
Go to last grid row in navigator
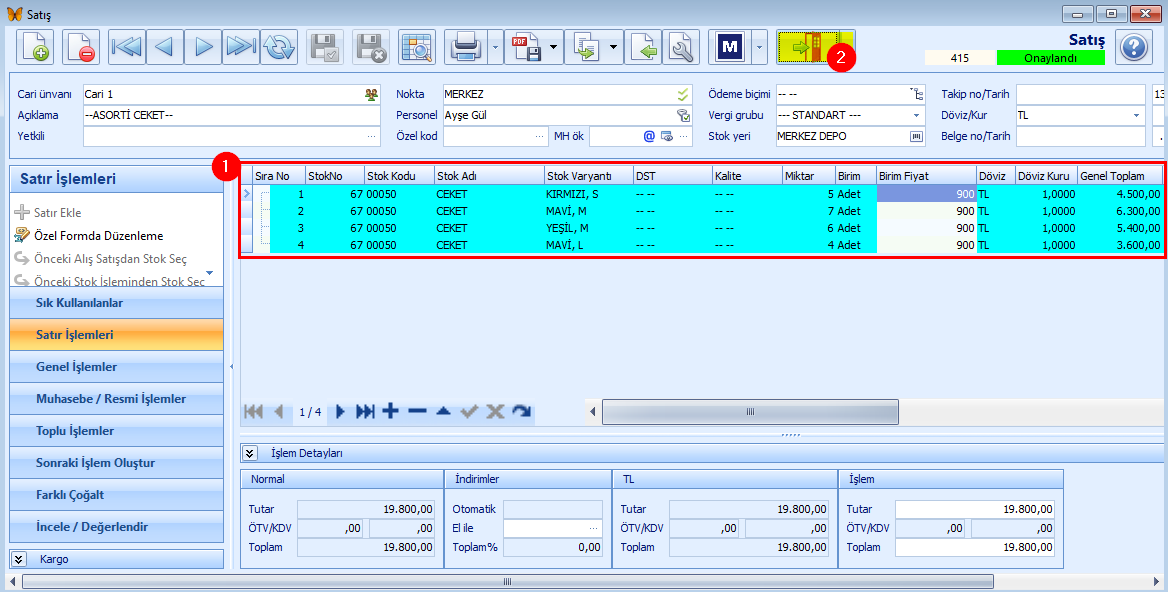364,411
